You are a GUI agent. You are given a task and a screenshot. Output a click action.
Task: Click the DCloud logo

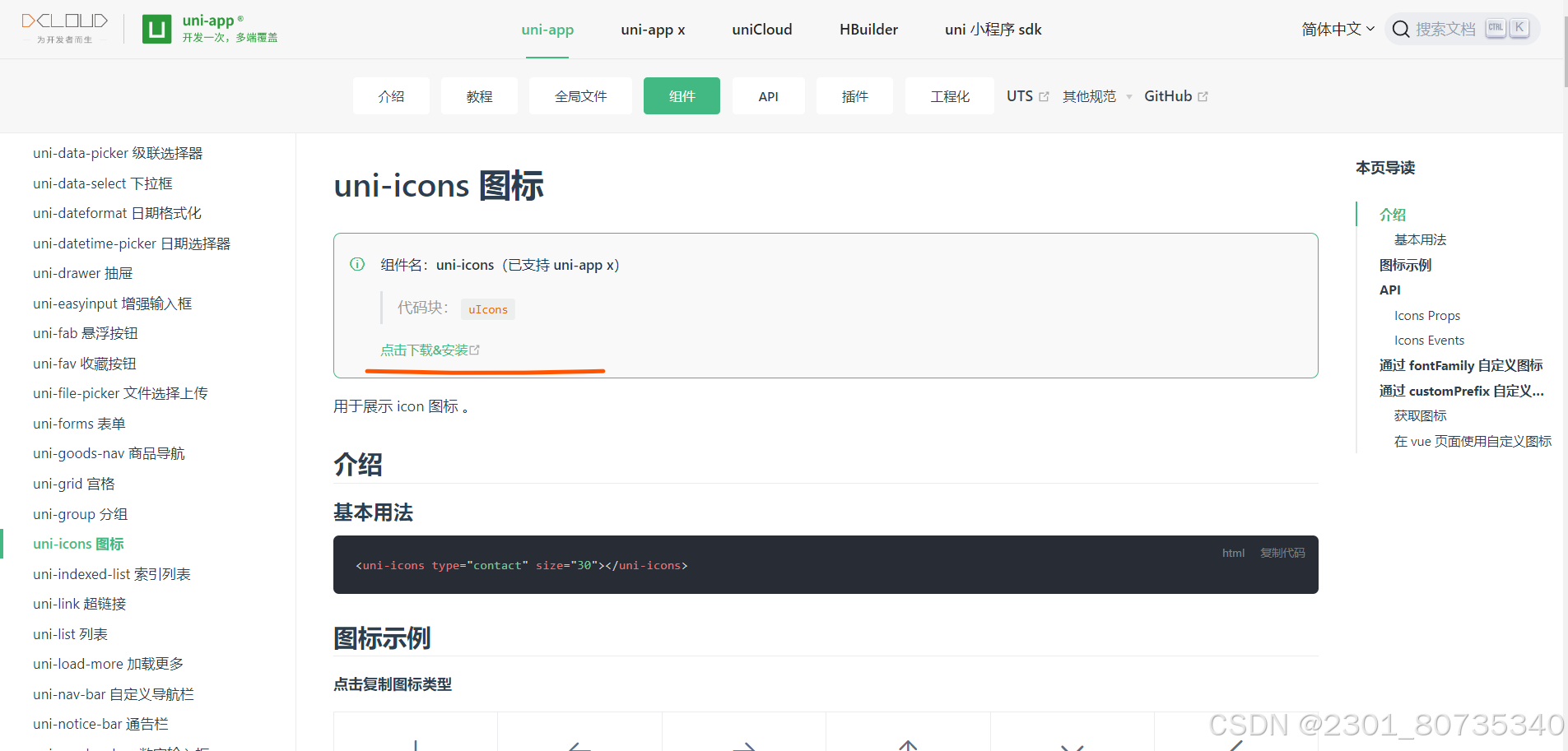click(x=64, y=28)
